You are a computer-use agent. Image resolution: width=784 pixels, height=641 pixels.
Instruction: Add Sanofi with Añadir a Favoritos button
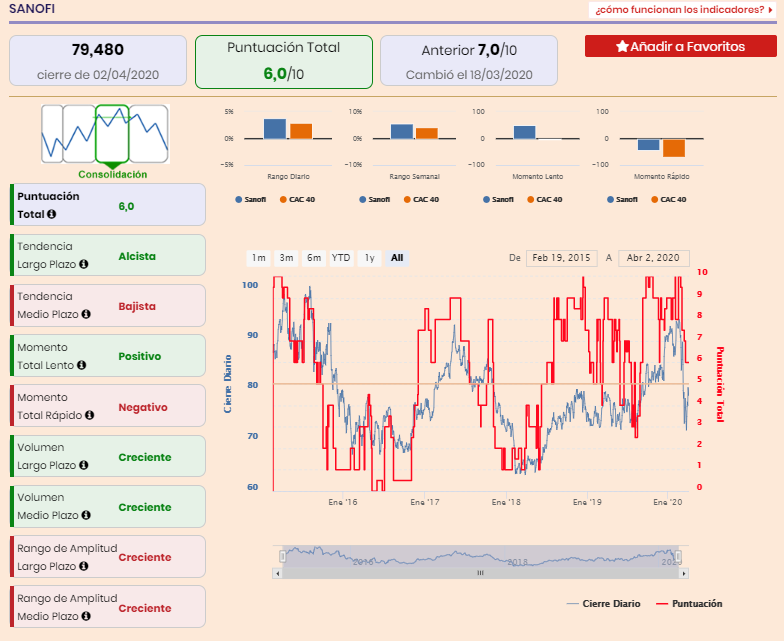(x=680, y=46)
